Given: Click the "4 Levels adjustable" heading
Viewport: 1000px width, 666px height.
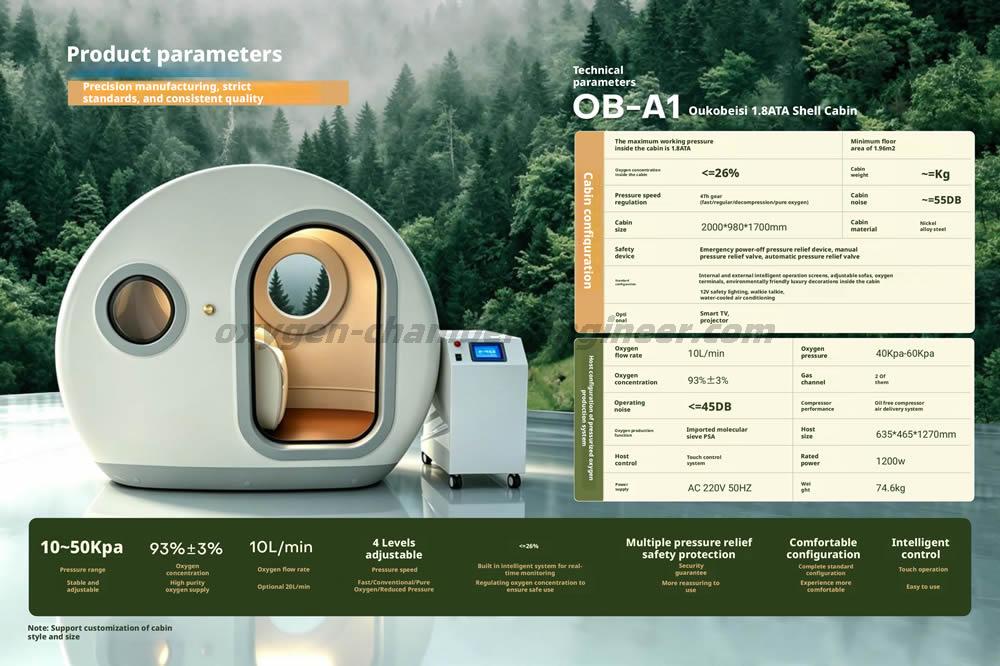Looking at the screenshot, I should click(x=393, y=549).
